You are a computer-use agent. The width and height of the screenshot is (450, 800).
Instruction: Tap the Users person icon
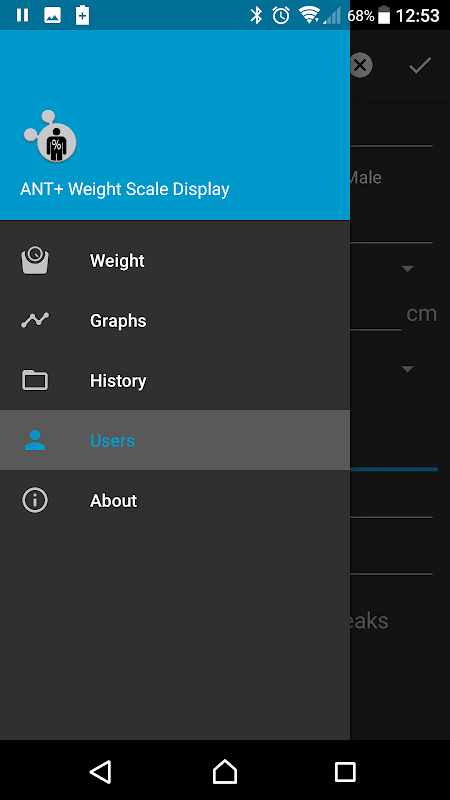pyautogui.click(x=35, y=440)
